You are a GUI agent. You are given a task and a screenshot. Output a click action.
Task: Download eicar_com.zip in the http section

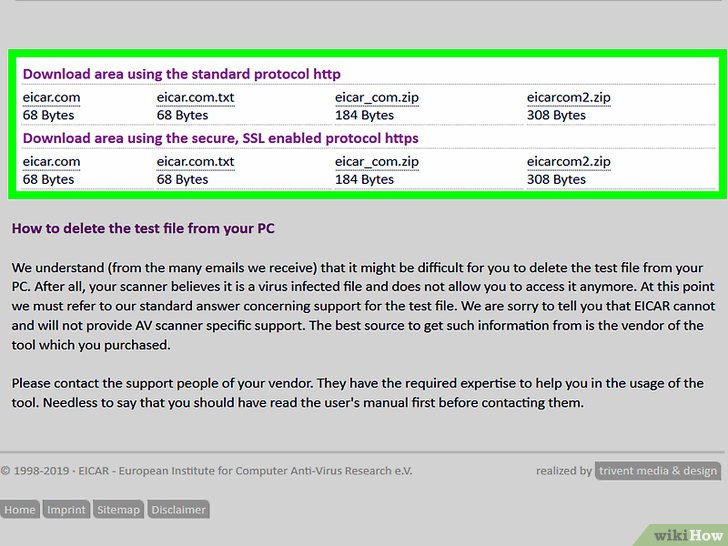pyautogui.click(x=377, y=98)
